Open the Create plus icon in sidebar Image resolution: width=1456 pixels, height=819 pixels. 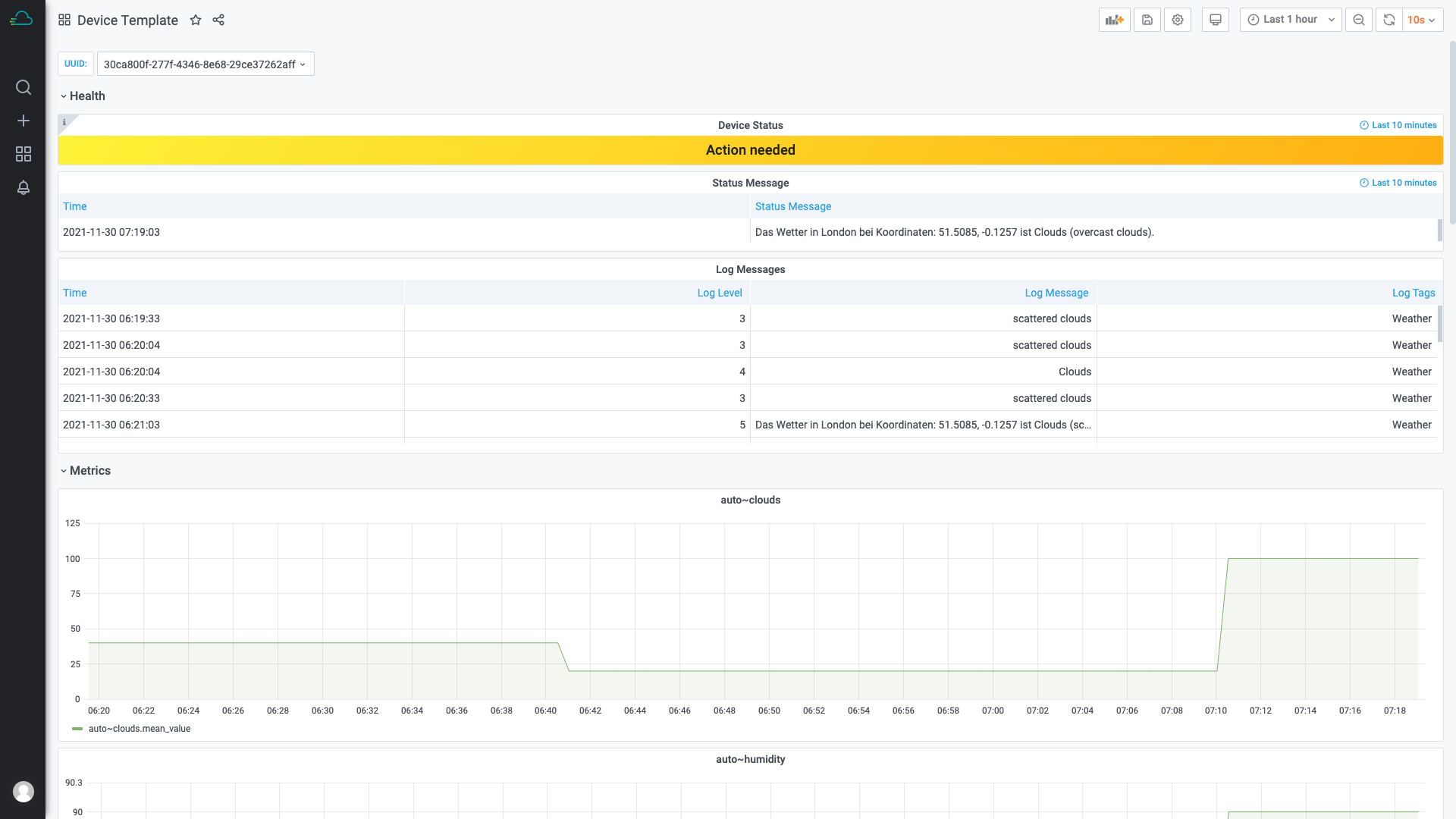24,121
